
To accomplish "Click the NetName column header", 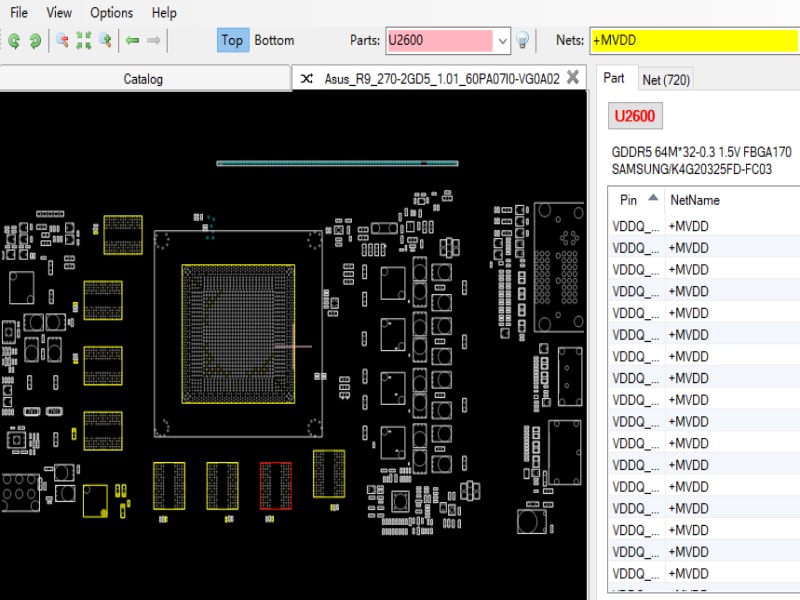I will click(x=695, y=200).
